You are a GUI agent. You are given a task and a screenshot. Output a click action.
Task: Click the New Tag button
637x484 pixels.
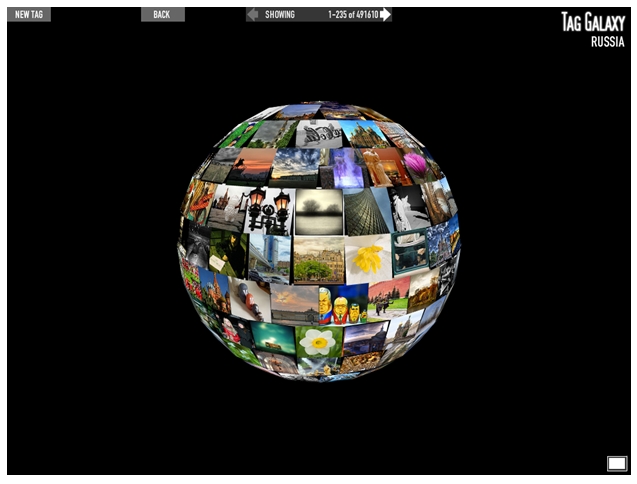click(28, 15)
